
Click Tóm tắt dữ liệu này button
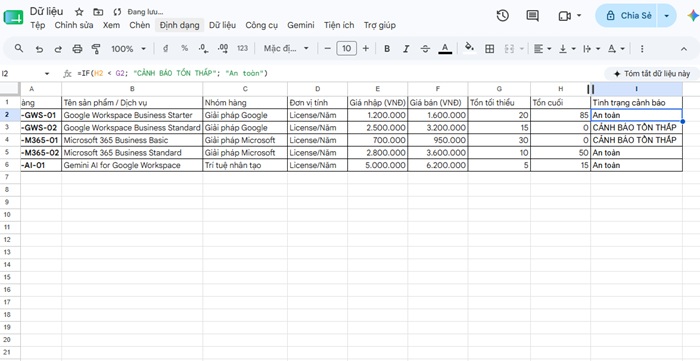point(651,74)
